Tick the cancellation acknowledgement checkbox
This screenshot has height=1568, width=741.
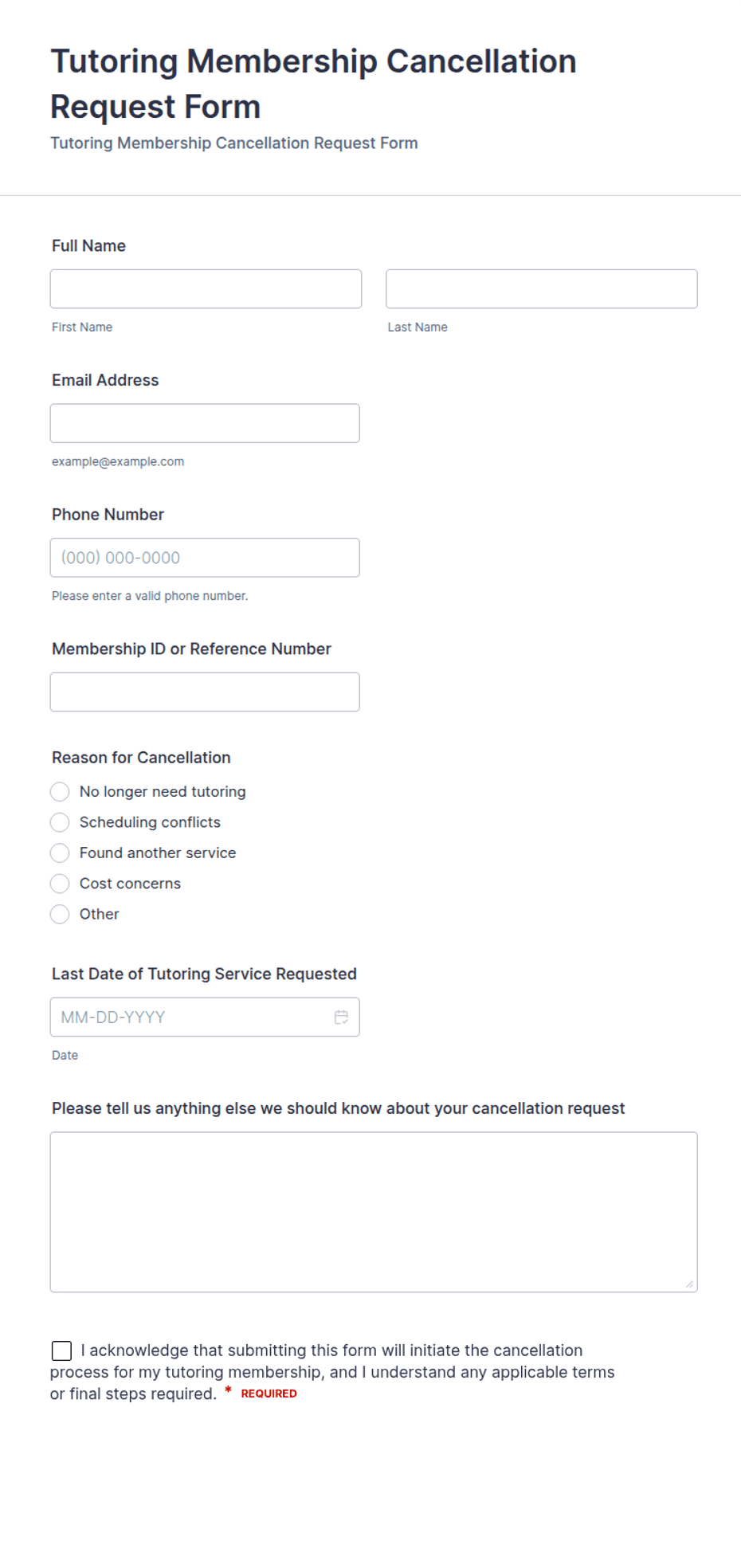61,1350
